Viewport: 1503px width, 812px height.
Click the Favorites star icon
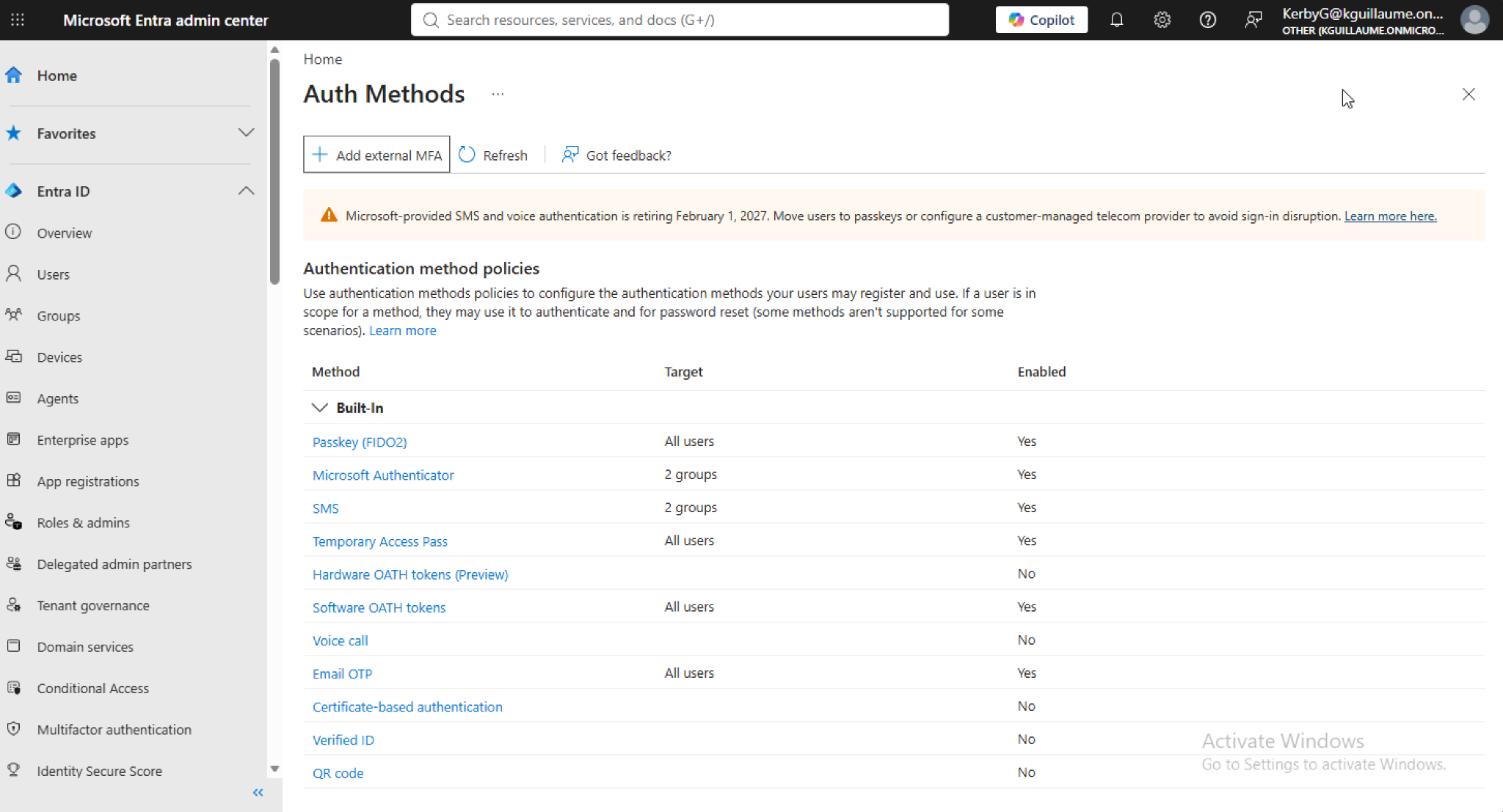(13, 133)
